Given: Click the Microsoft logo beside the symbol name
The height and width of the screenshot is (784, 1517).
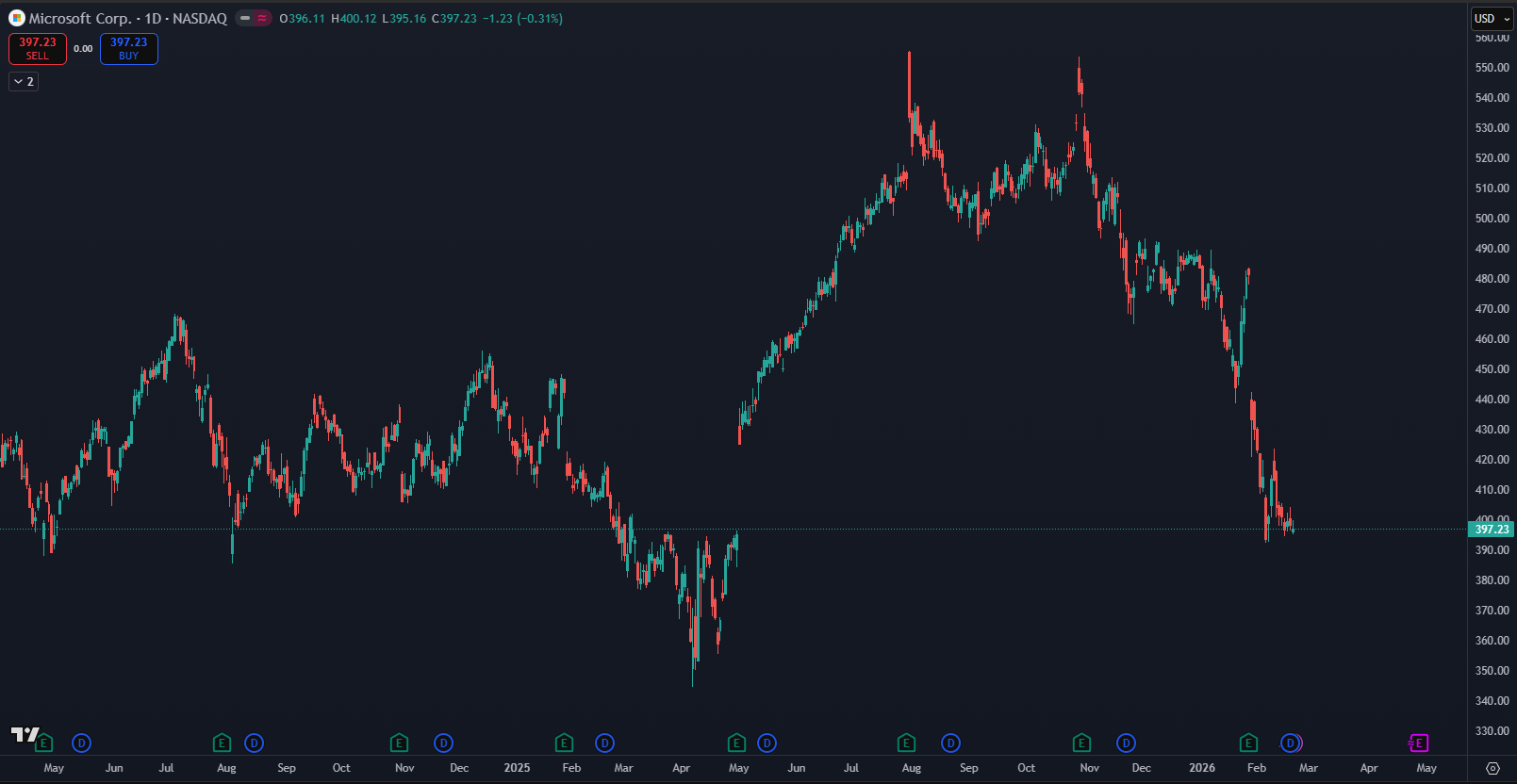Looking at the screenshot, I should point(16,18).
